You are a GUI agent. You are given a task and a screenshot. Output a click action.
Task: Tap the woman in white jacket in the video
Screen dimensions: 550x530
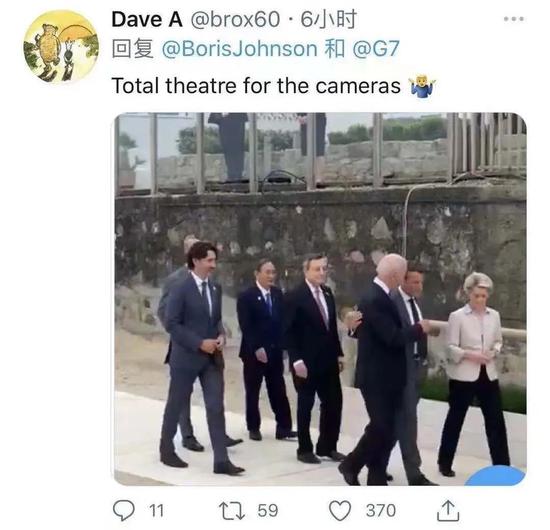(474, 374)
